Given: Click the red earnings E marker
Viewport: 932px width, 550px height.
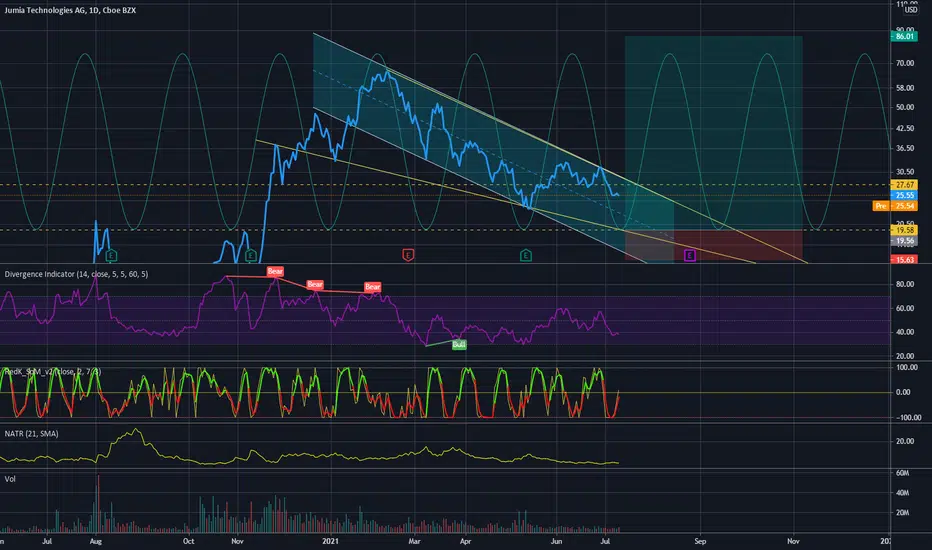Looking at the screenshot, I should (408, 255).
